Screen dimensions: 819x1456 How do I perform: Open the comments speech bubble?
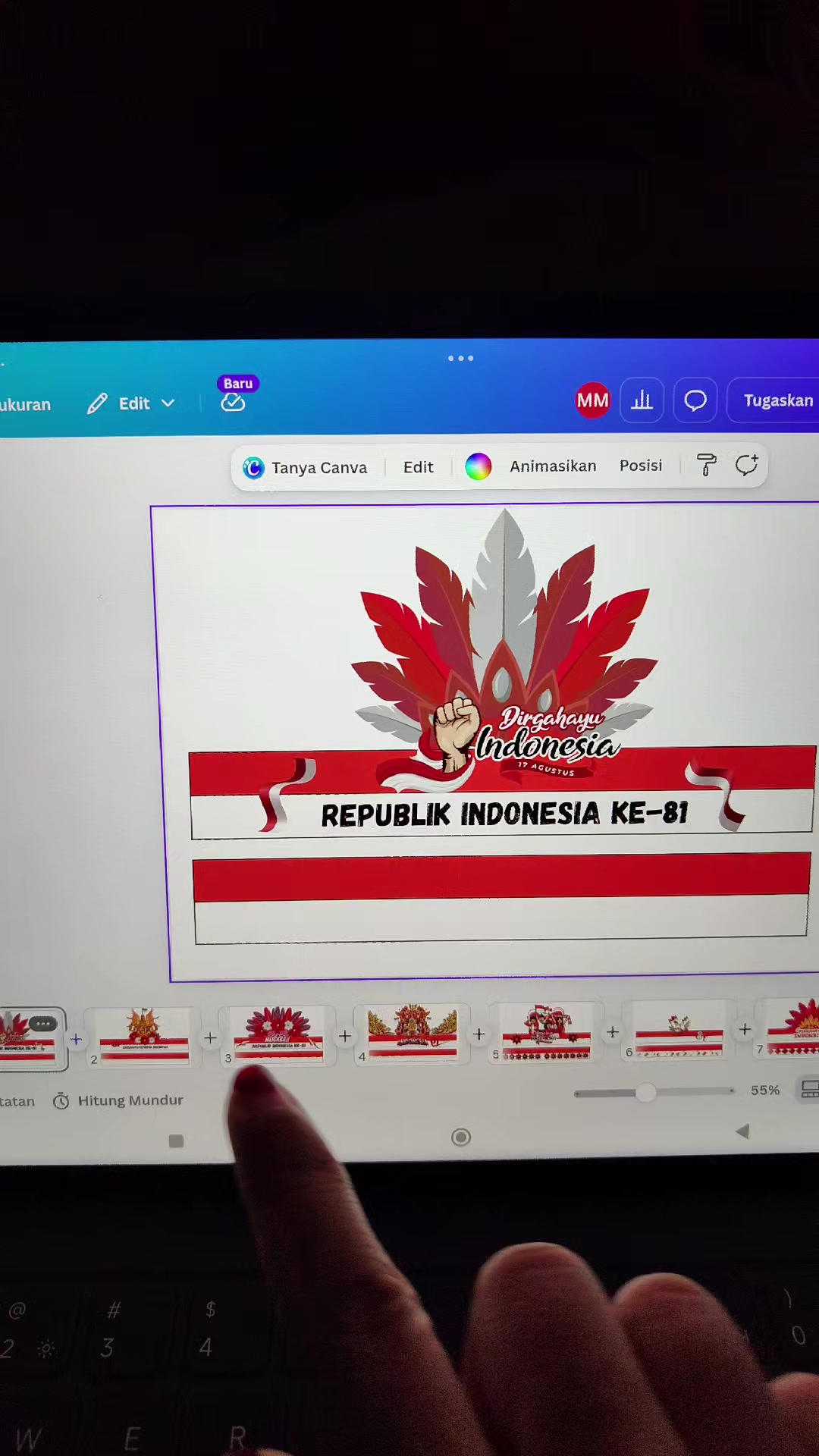click(x=695, y=400)
